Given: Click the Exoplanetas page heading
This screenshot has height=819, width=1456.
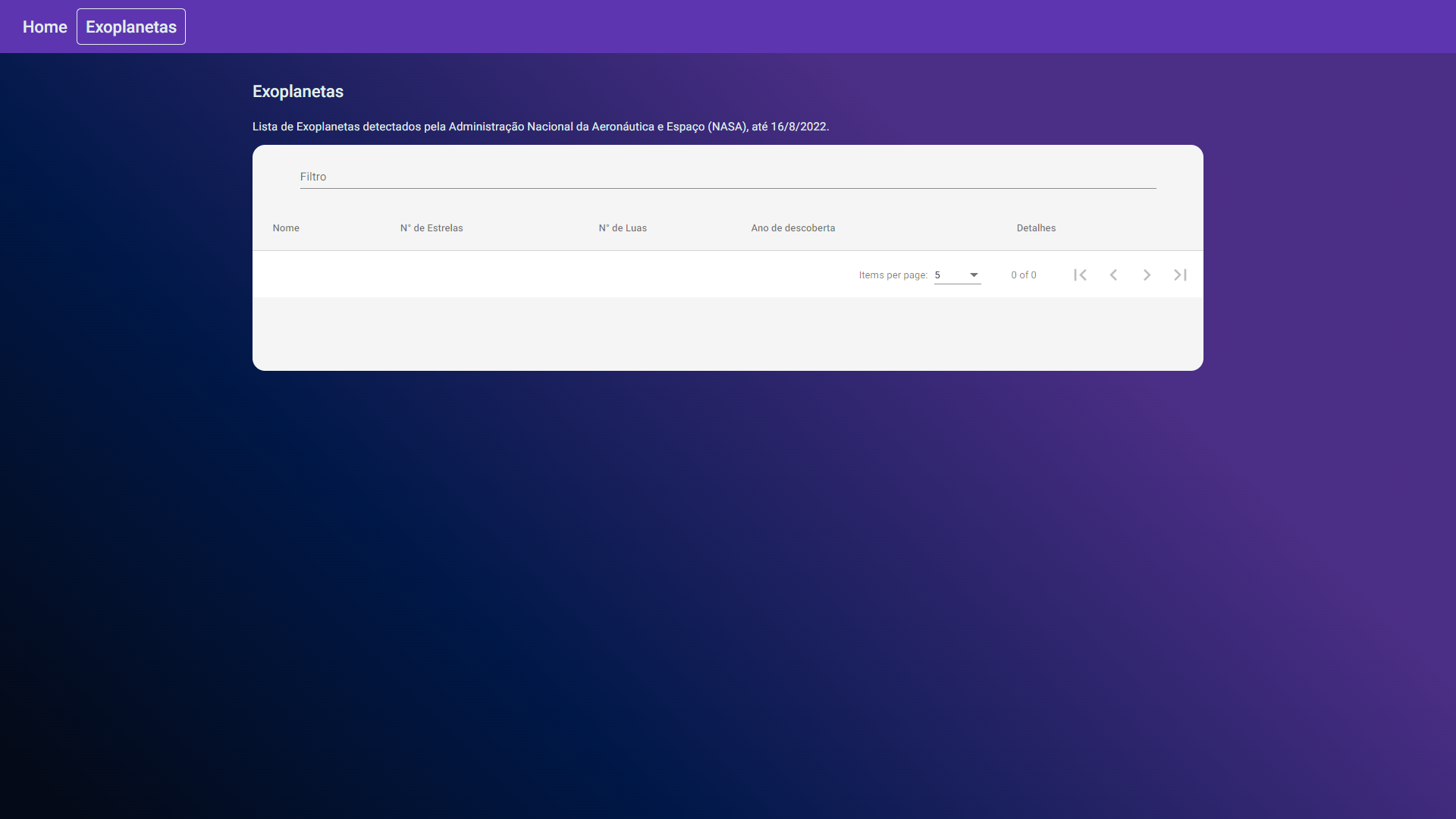Looking at the screenshot, I should pyautogui.click(x=298, y=92).
